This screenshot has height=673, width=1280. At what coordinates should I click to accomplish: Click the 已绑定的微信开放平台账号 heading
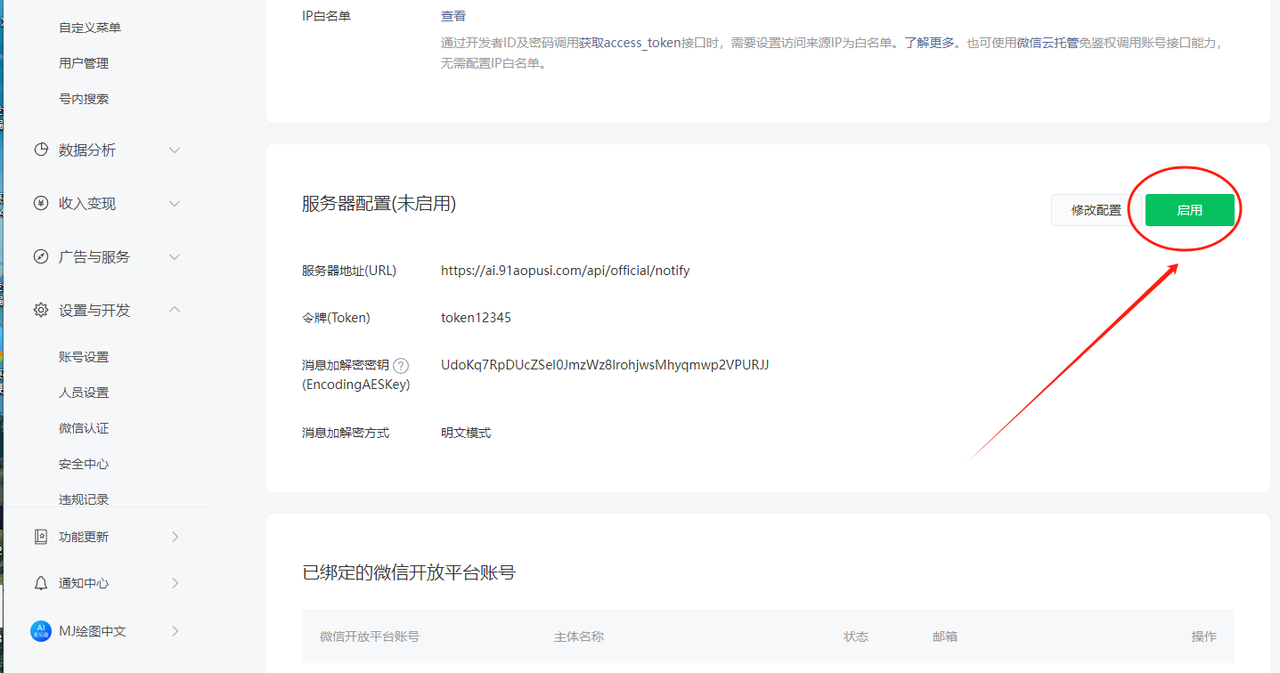409,573
